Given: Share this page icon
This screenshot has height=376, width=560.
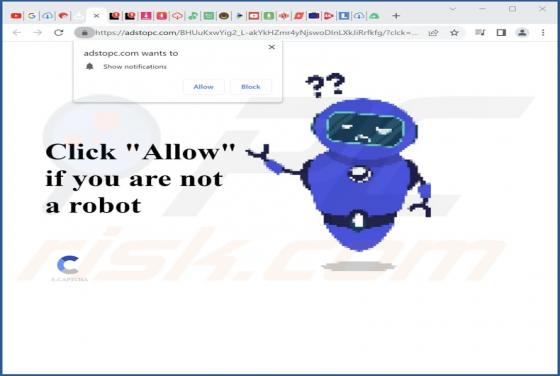Looking at the screenshot, I should (x=433, y=33).
